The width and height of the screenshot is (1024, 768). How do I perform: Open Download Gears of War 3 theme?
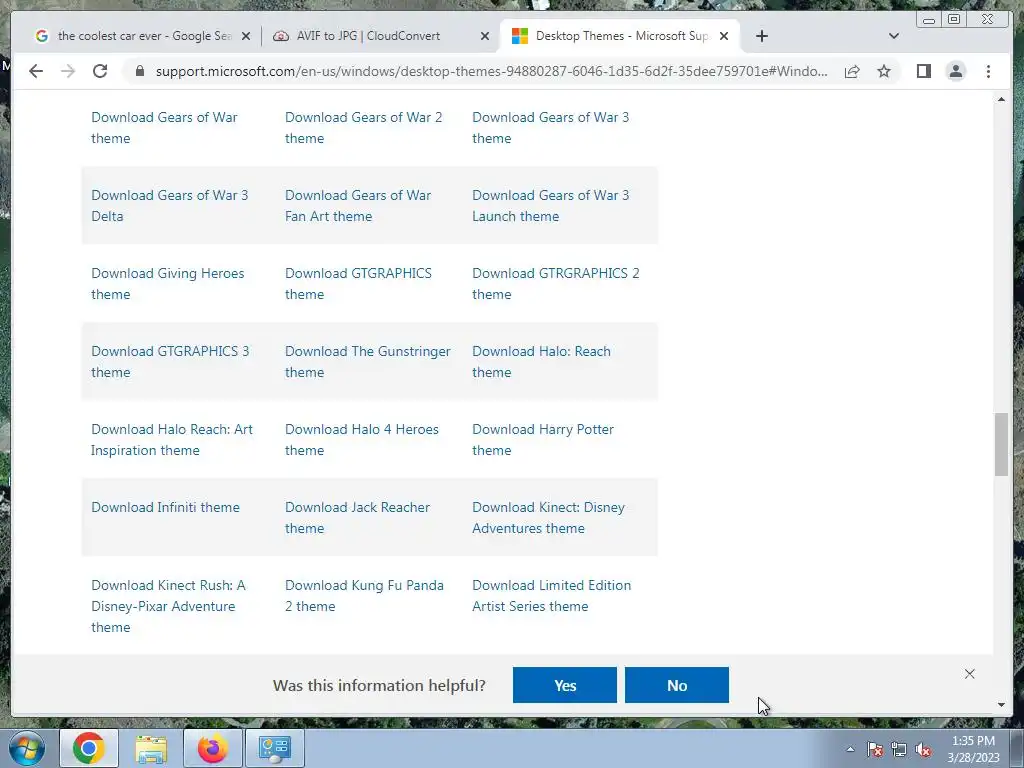(551, 128)
